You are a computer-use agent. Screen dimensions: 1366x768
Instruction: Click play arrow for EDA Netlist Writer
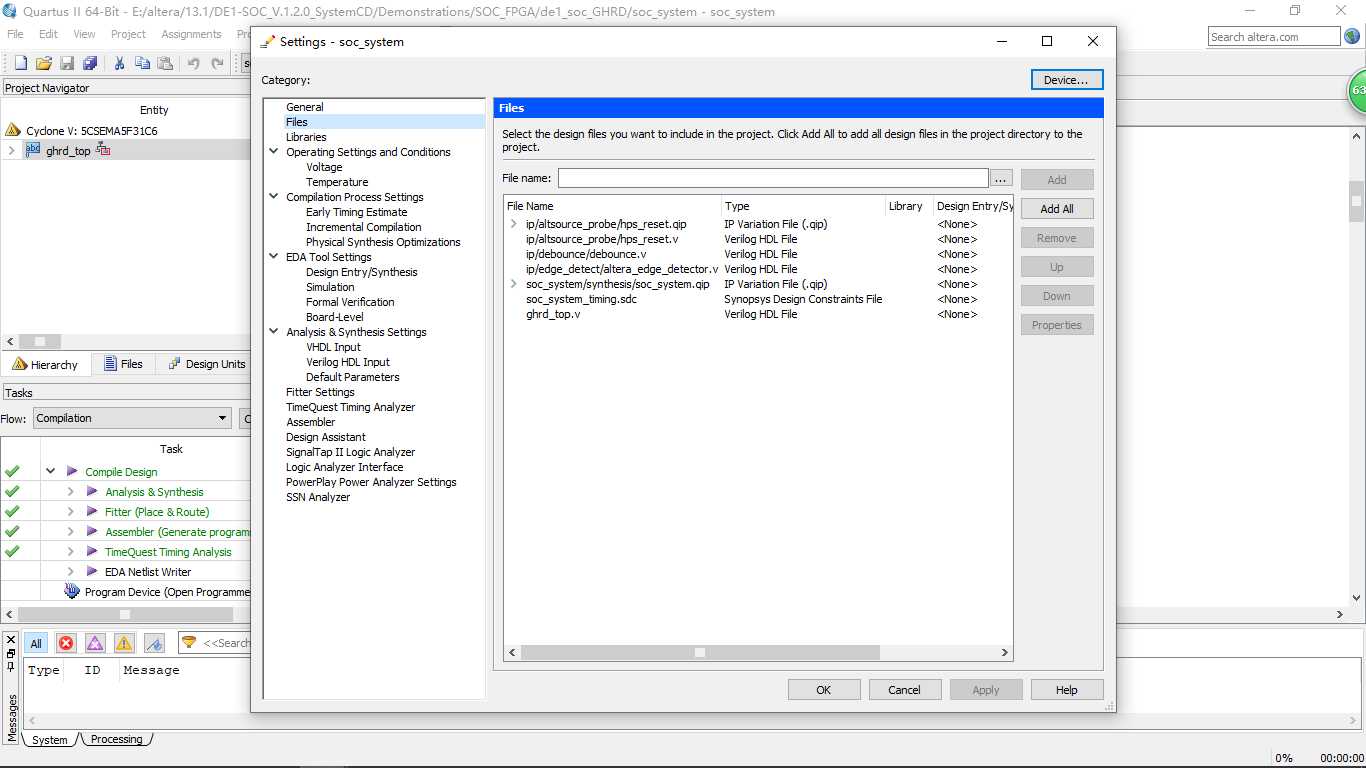[92, 571]
